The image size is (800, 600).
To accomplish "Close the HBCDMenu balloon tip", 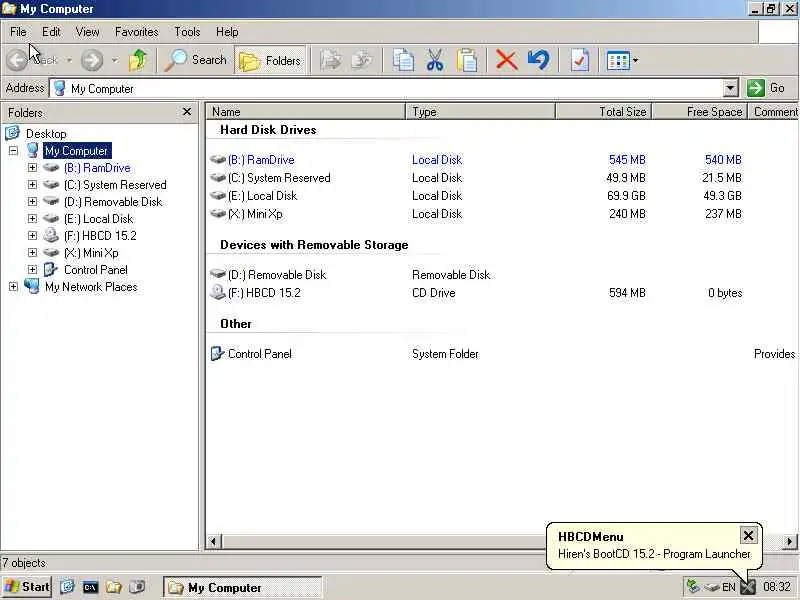I will click(748, 535).
